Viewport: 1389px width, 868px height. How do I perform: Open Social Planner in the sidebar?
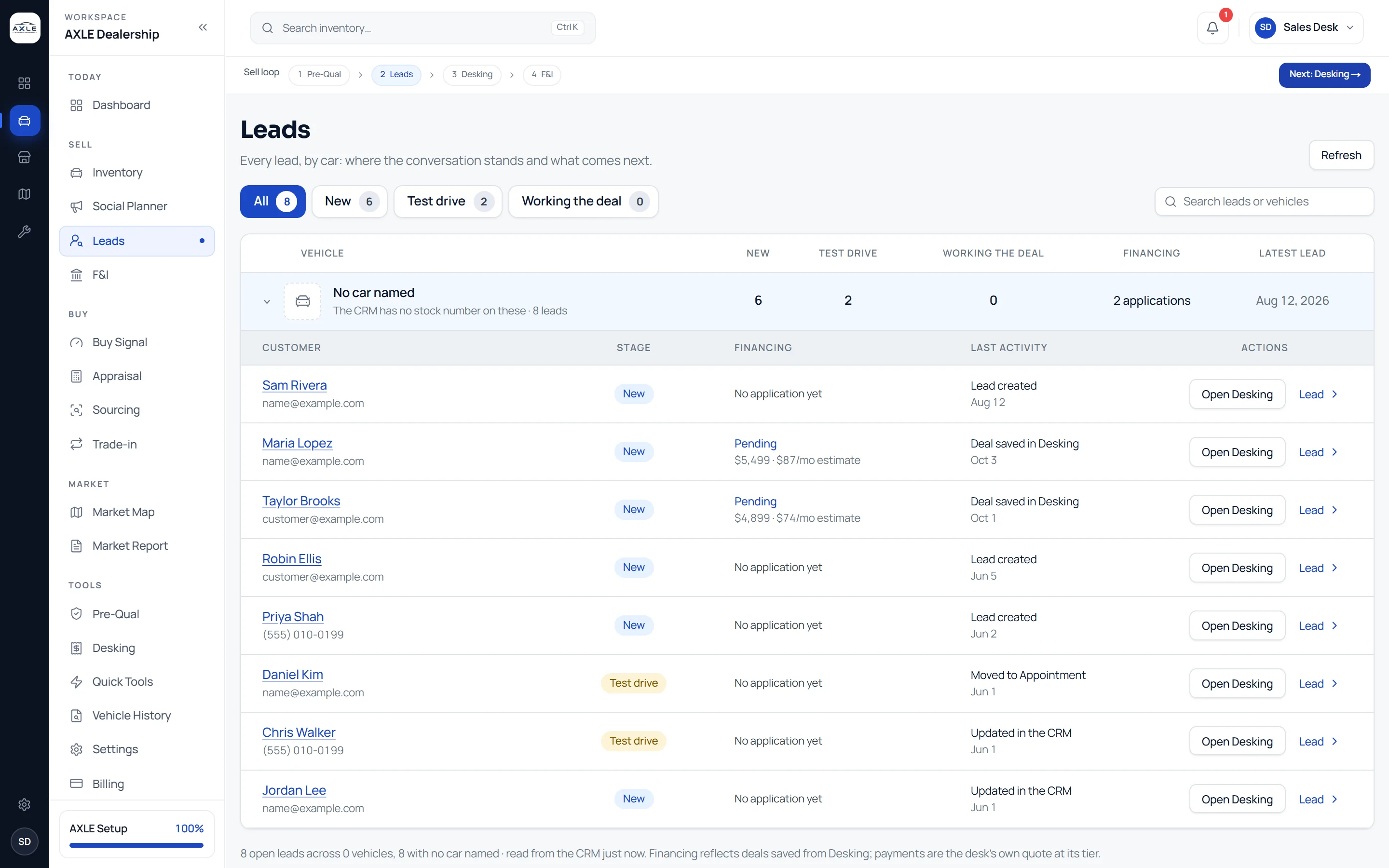(136, 207)
